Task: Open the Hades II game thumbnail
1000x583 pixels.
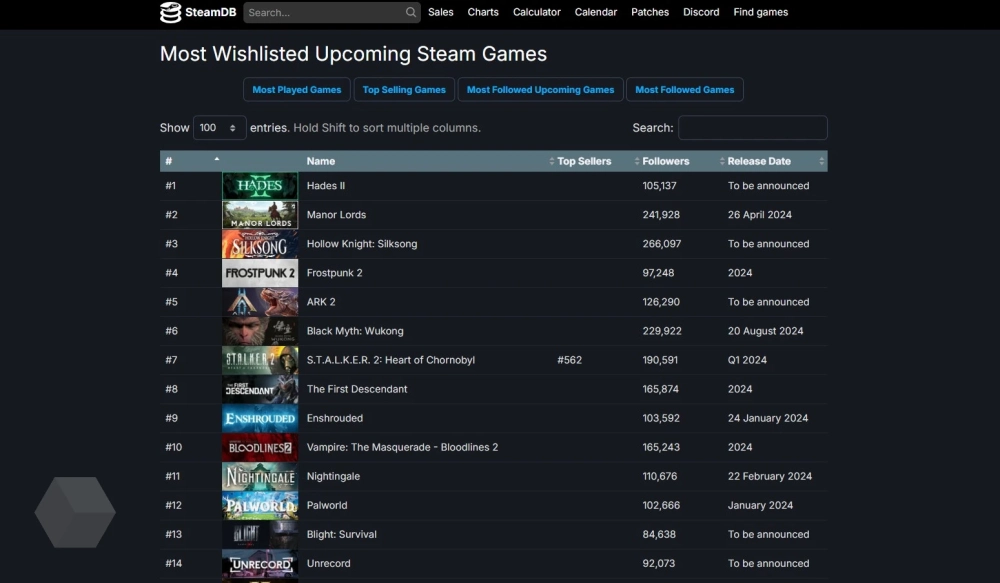Action: point(259,186)
